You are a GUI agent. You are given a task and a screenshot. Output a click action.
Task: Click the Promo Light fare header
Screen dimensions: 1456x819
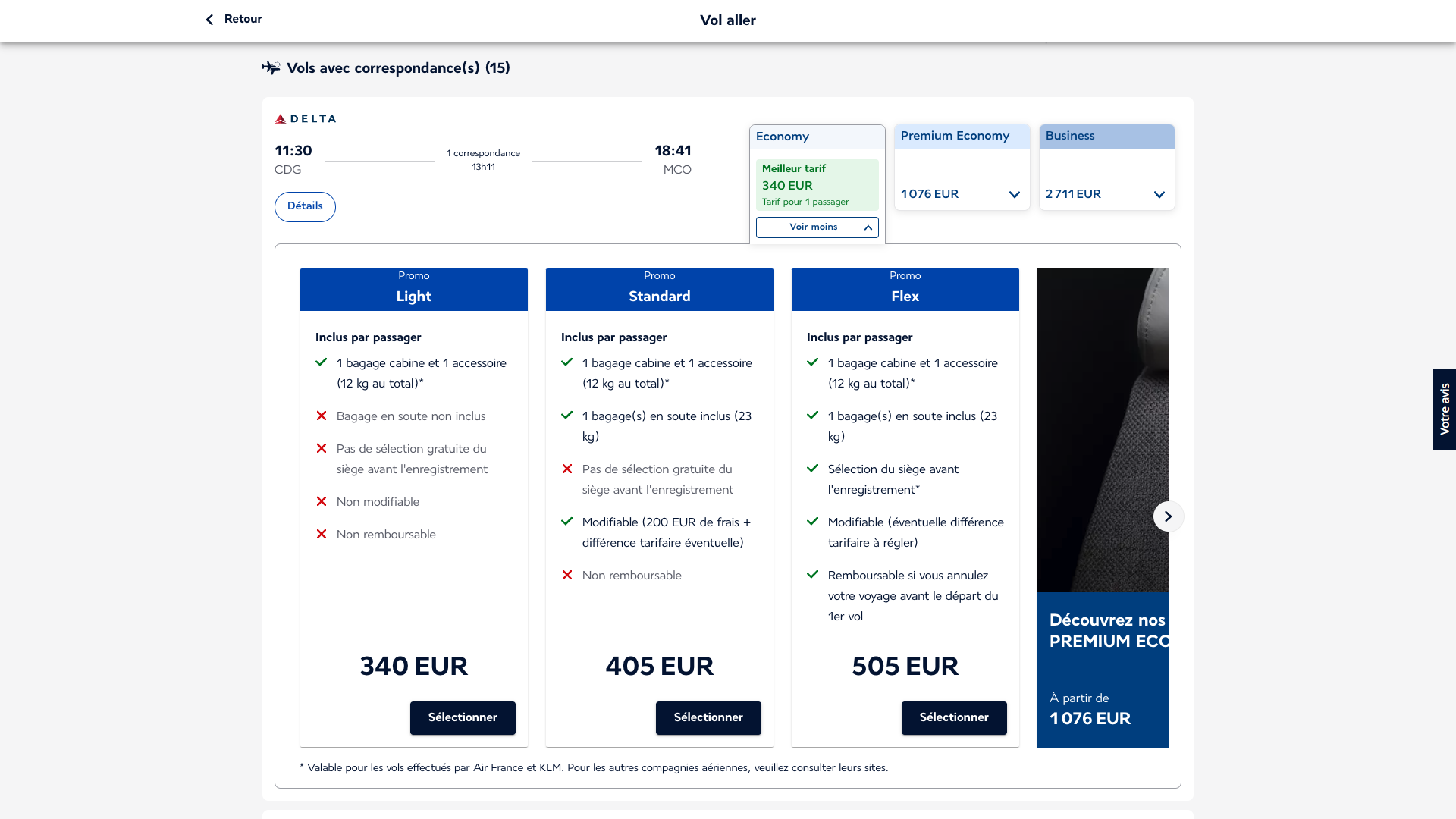click(x=414, y=290)
